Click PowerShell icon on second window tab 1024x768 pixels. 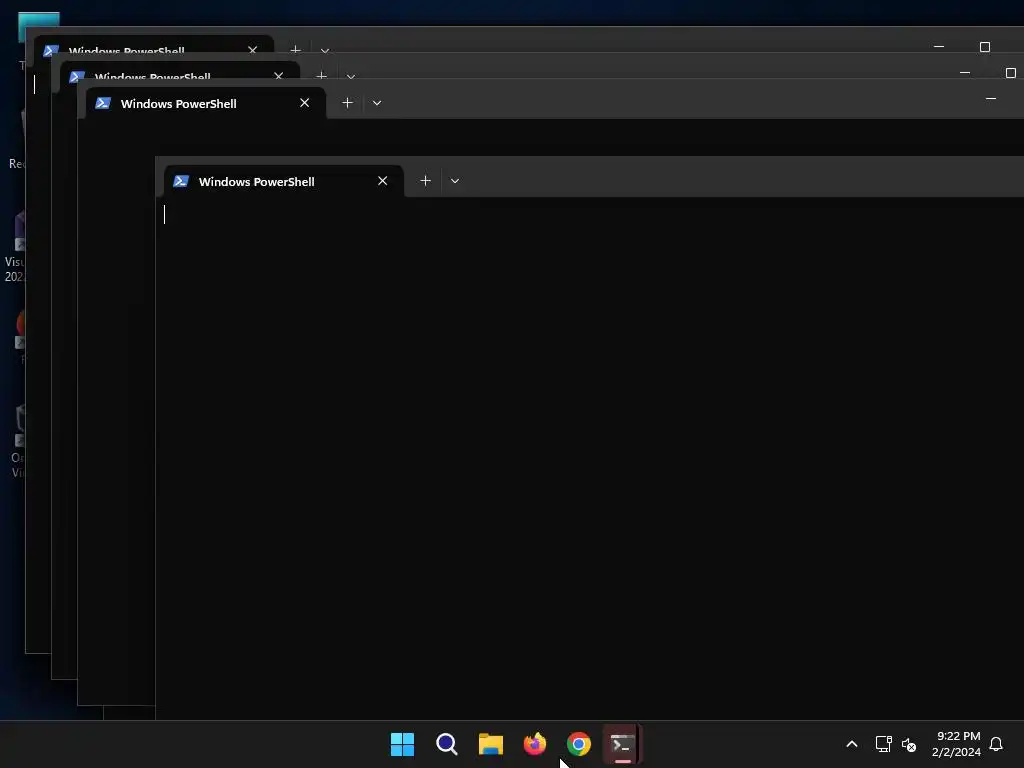103,103
